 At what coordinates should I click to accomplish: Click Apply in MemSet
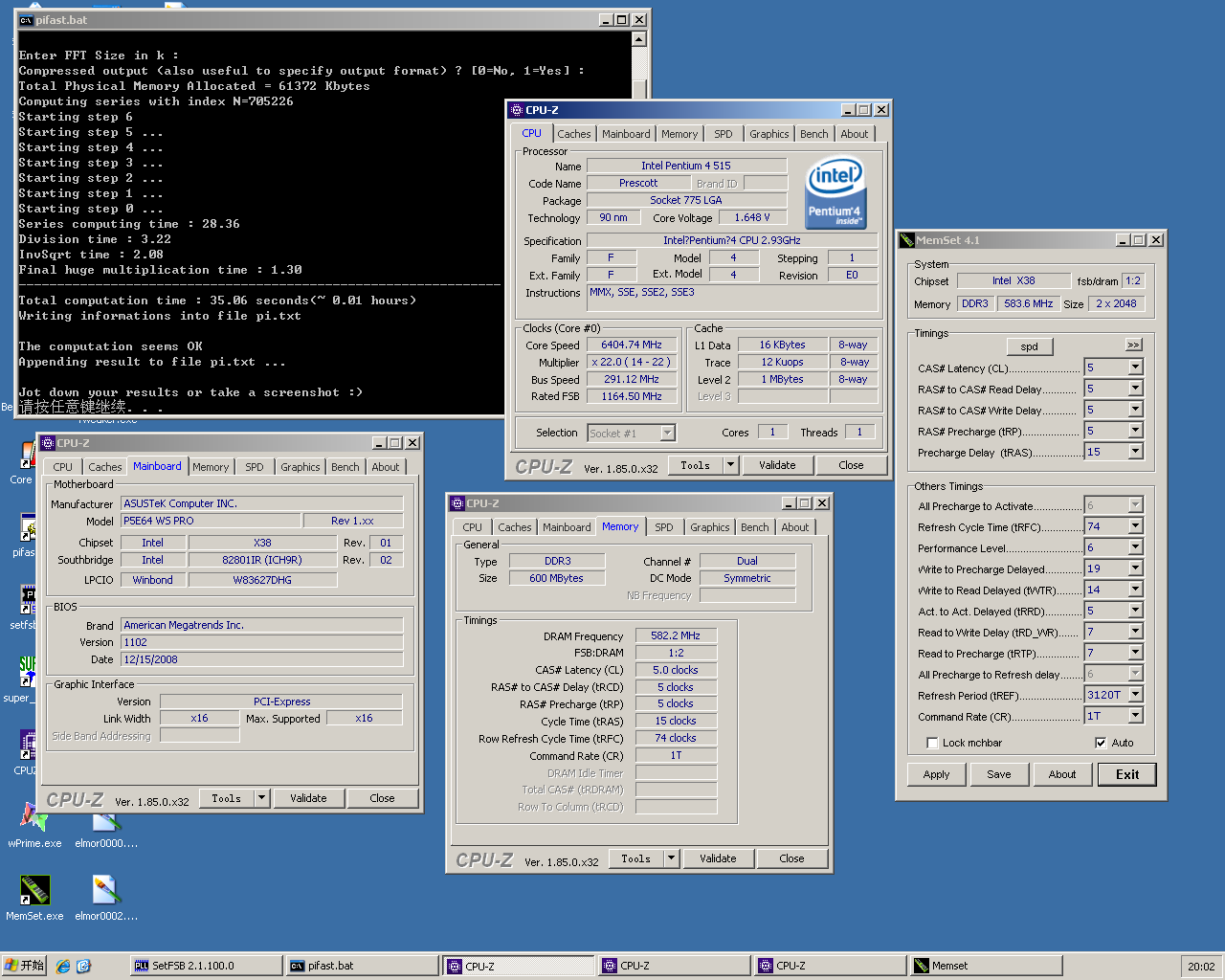937,774
